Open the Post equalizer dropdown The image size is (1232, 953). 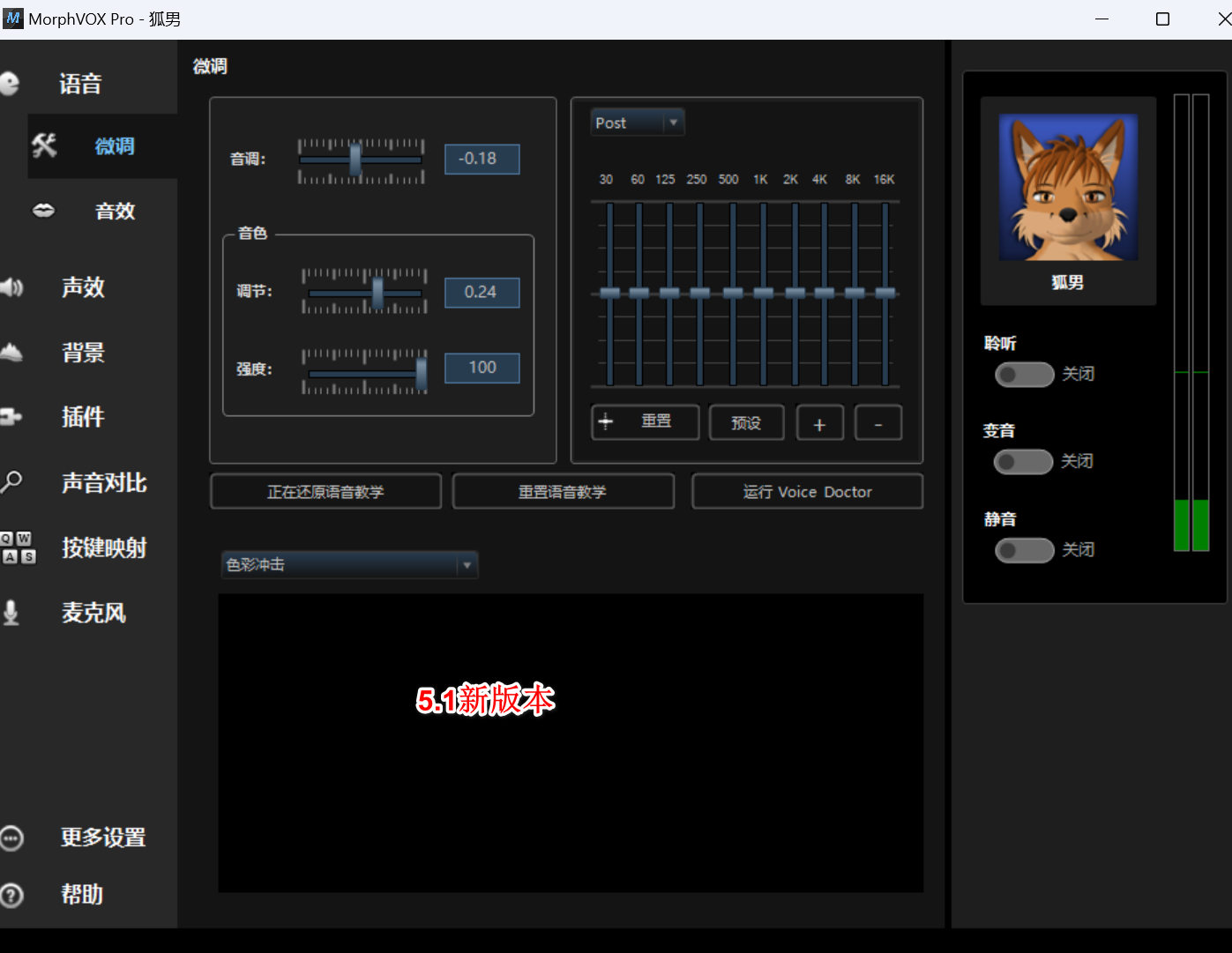pyautogui.click(x=638, y=123)
